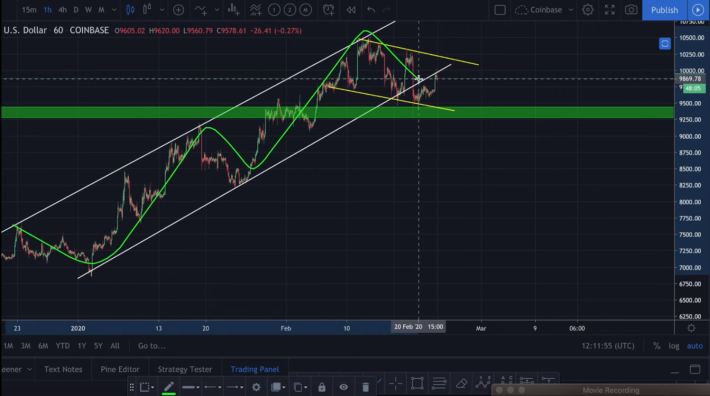This screenshot has width=710, height=396.
Task: Select the YTD date range
Action: pos(62,346)
